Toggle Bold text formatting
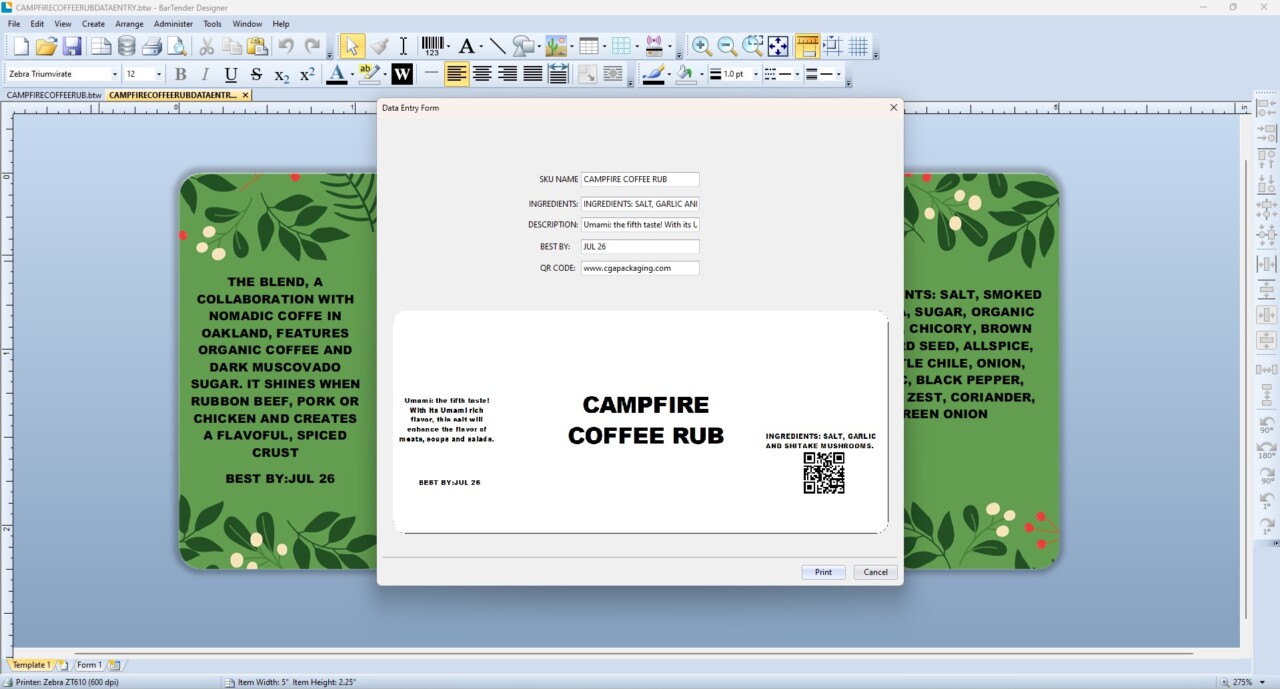The image size is (1280, 689). 180,74
